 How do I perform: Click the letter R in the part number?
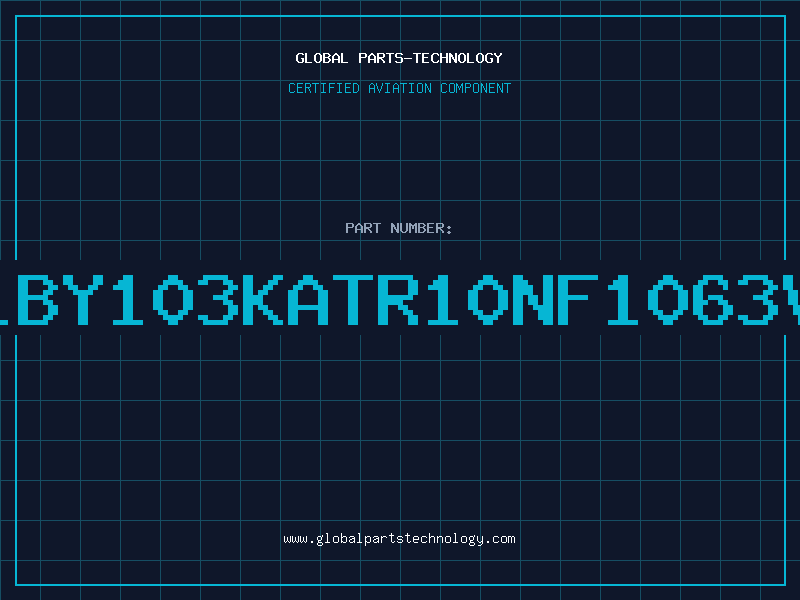tap(397, 299)
